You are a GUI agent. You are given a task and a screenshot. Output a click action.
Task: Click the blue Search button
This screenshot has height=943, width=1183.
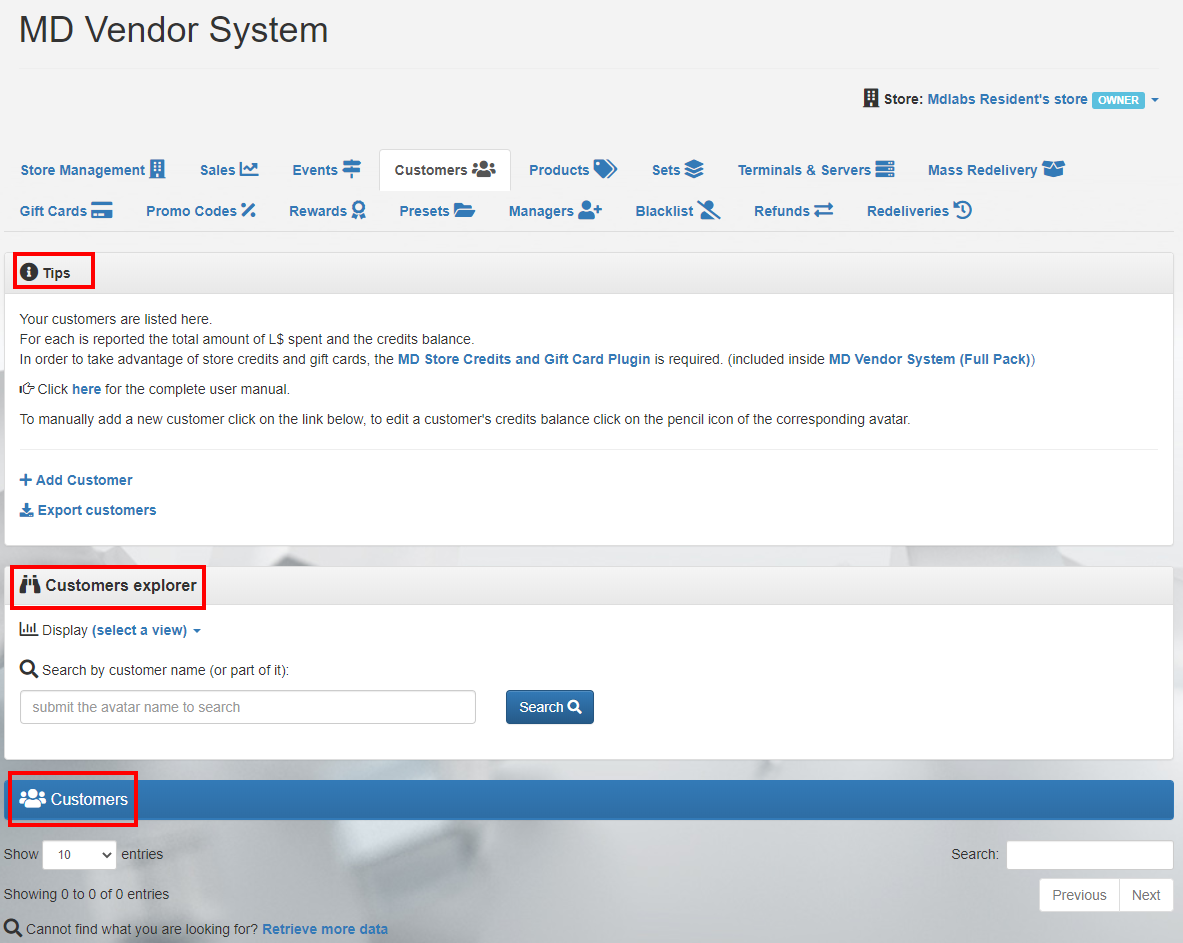(x=549, y=707)
